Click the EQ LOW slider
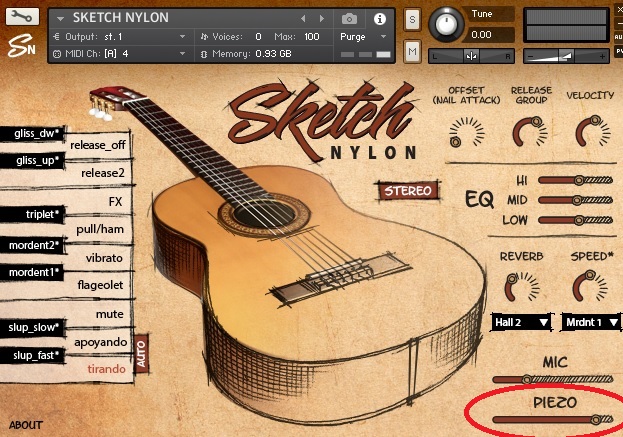Viewport: 623px width, 437px height. coord(575,220)
